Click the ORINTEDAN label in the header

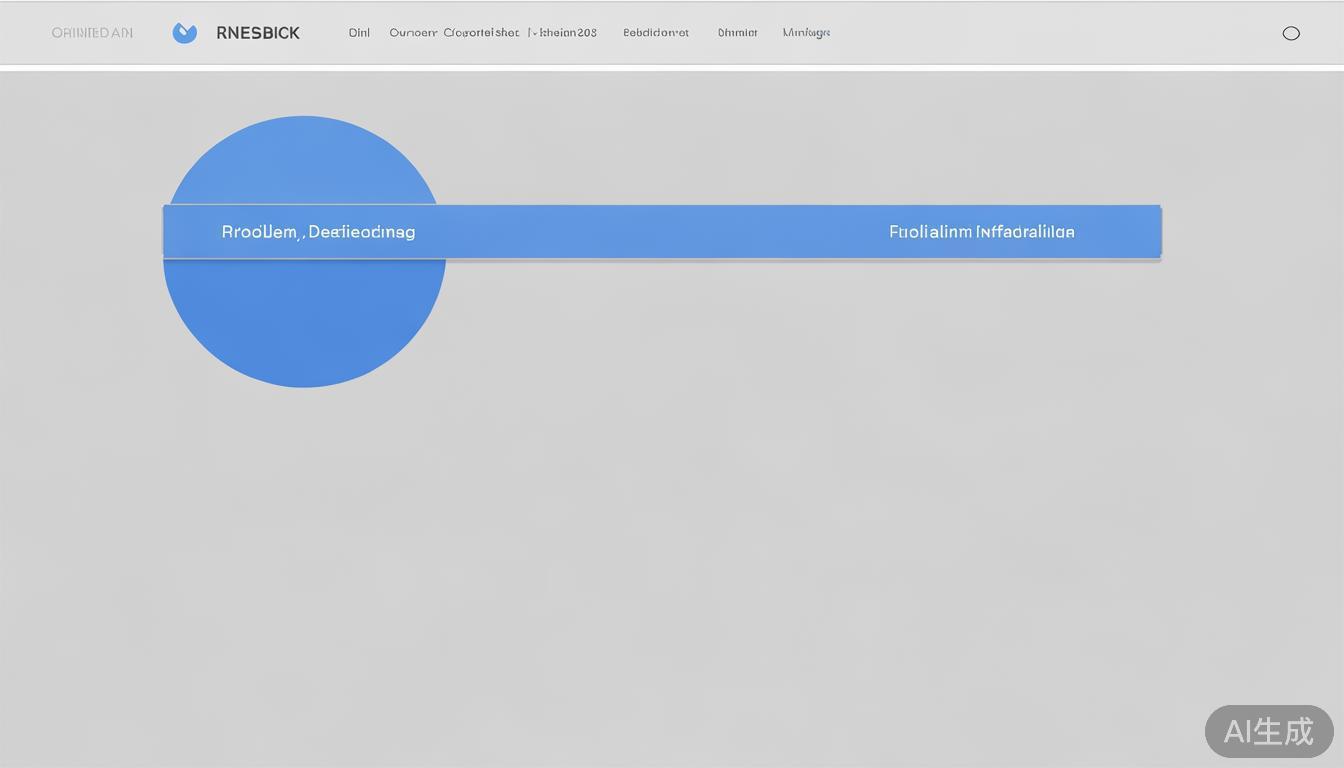click(92, 33)
